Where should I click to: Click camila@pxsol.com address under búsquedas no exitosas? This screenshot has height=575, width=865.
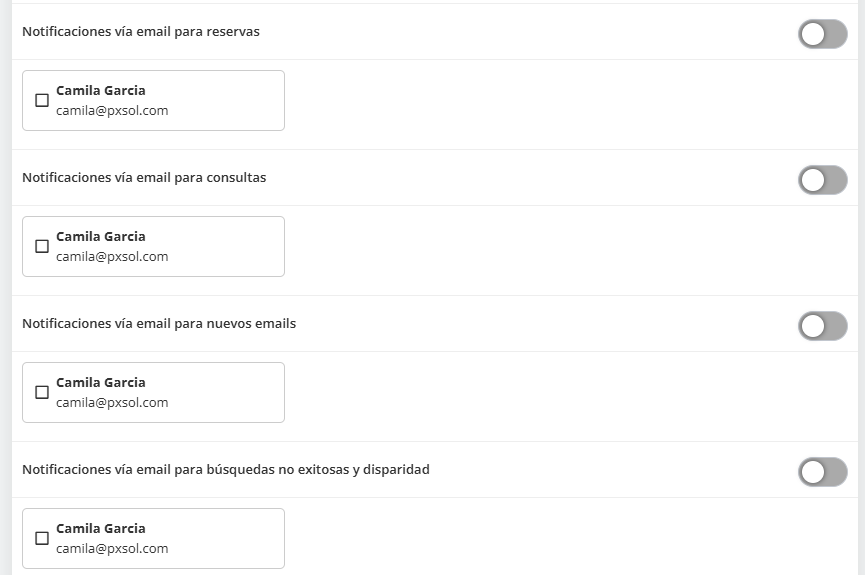point(112,549)
